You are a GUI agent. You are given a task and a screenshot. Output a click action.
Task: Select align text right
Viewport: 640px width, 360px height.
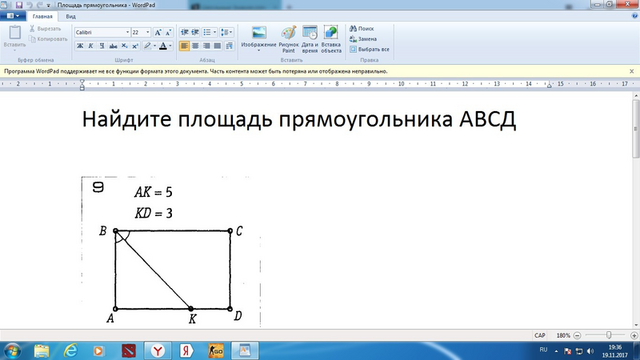point(207,46)
